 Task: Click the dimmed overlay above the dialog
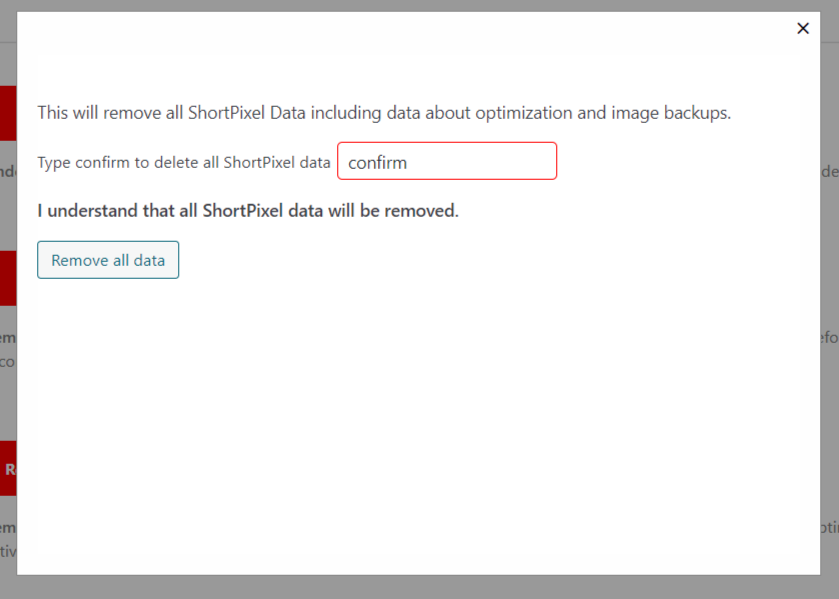point(420,5)
